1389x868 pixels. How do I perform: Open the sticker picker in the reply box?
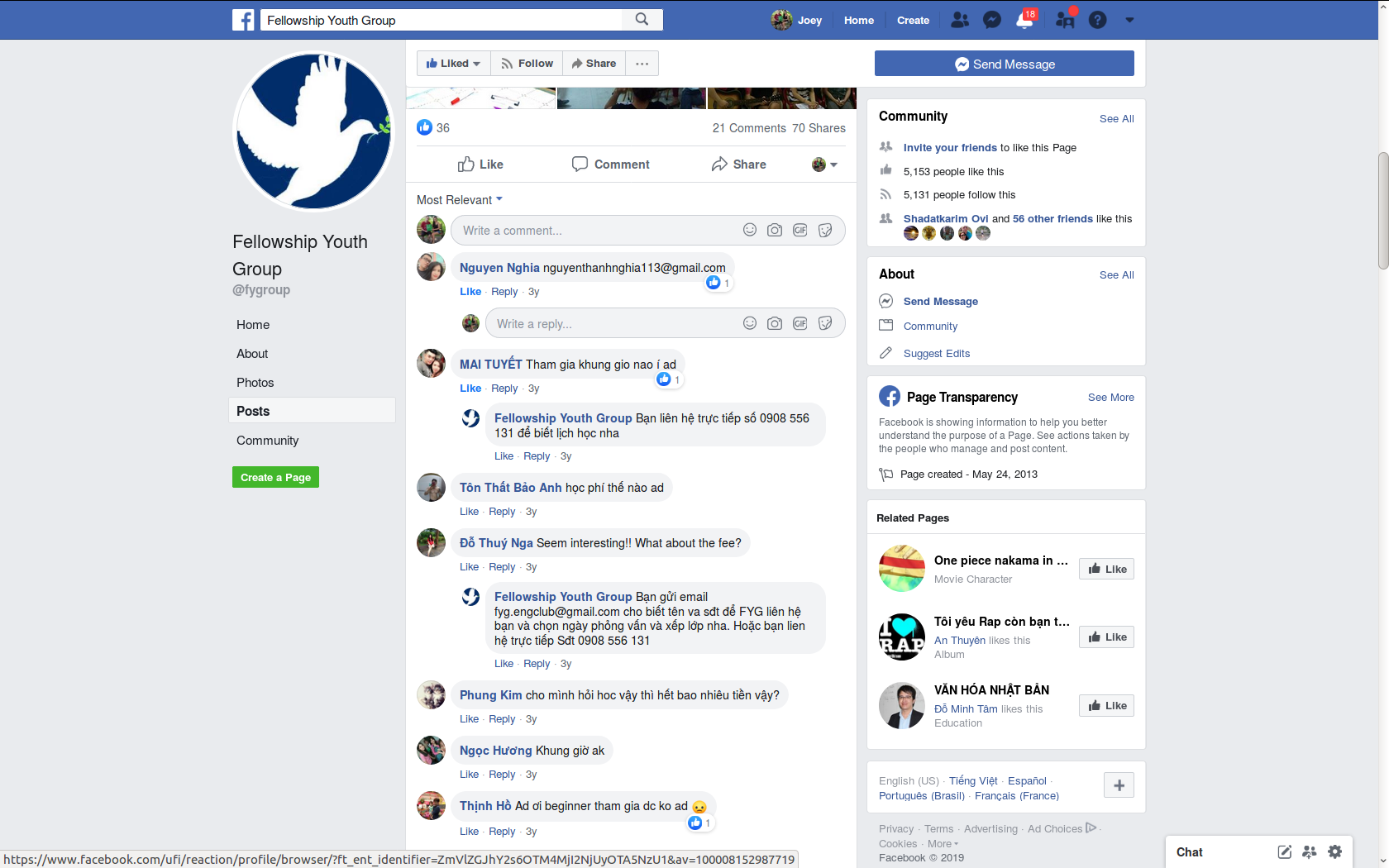coord(824,323)
